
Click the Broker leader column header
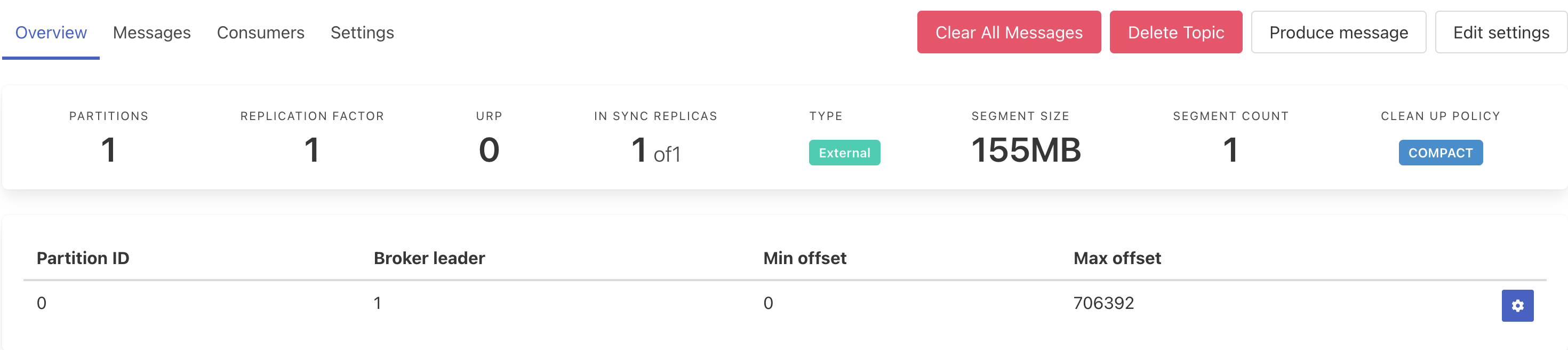pyautogui.click(x=430, y=258)
